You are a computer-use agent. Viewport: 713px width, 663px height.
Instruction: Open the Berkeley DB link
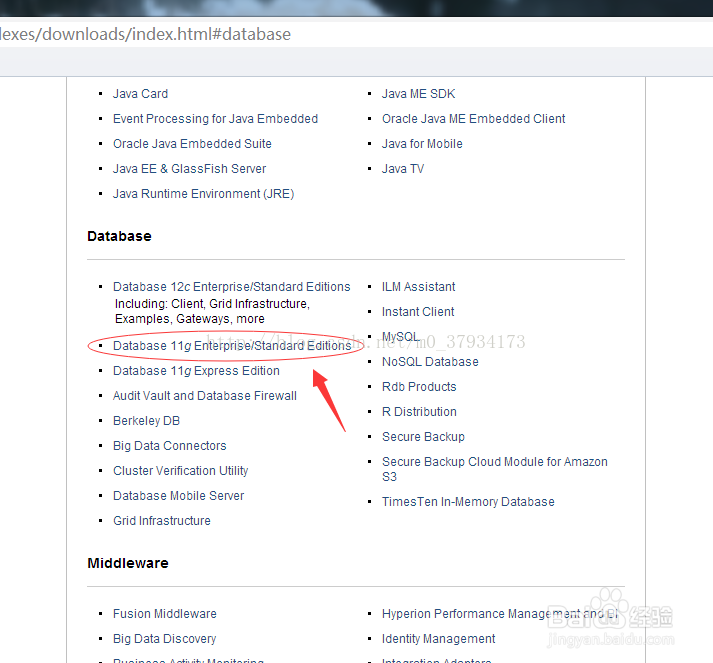146,421
